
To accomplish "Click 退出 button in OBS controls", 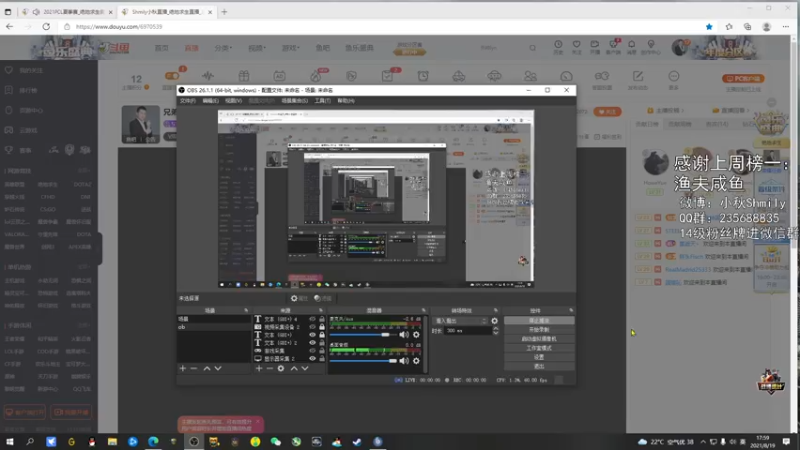I will [539, 366].
